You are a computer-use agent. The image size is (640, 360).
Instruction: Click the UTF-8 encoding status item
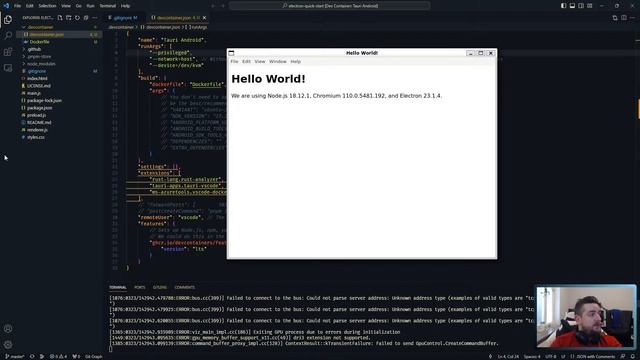551,357
